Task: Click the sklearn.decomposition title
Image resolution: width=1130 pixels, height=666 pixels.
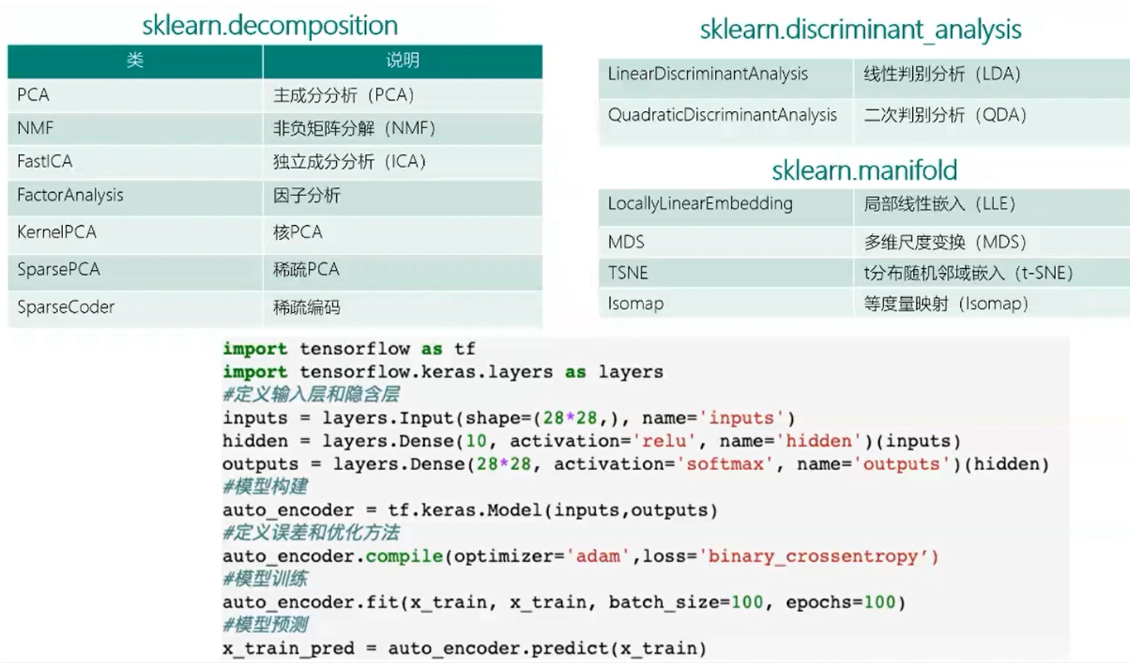Action: [x=270, y=25]
